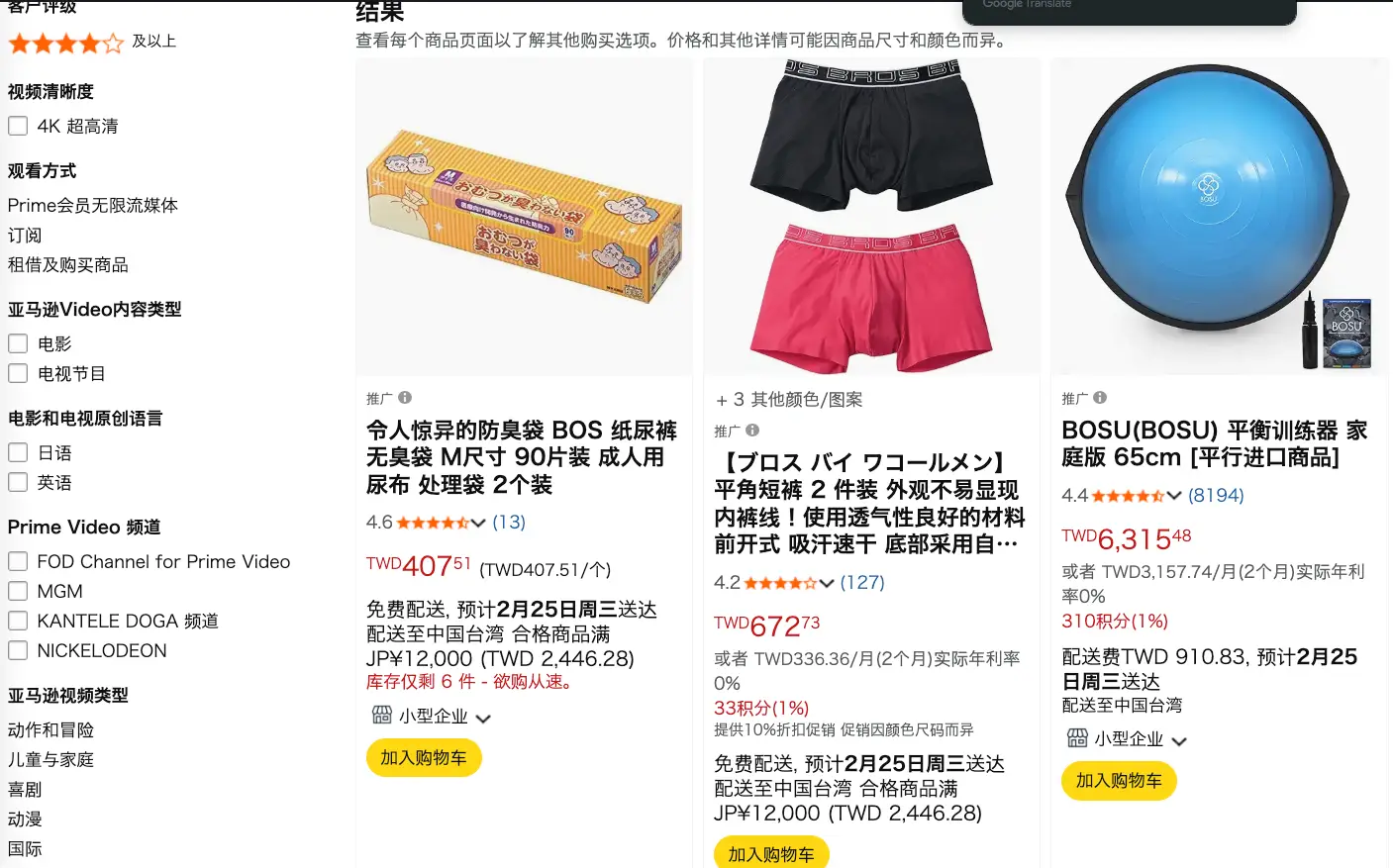This screenshot has width=1393, height=868.
Task: Expand rating chevron for BOS bags
Action: 478,523
